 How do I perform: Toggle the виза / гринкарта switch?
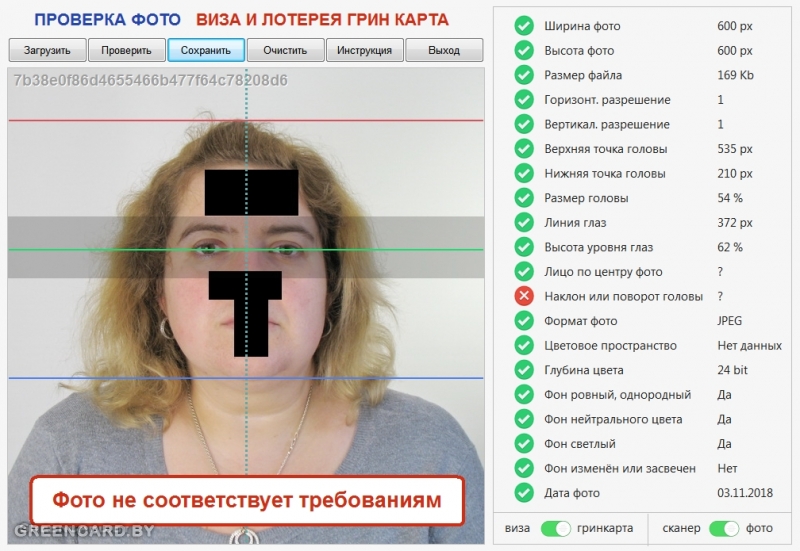click(555, 529)
